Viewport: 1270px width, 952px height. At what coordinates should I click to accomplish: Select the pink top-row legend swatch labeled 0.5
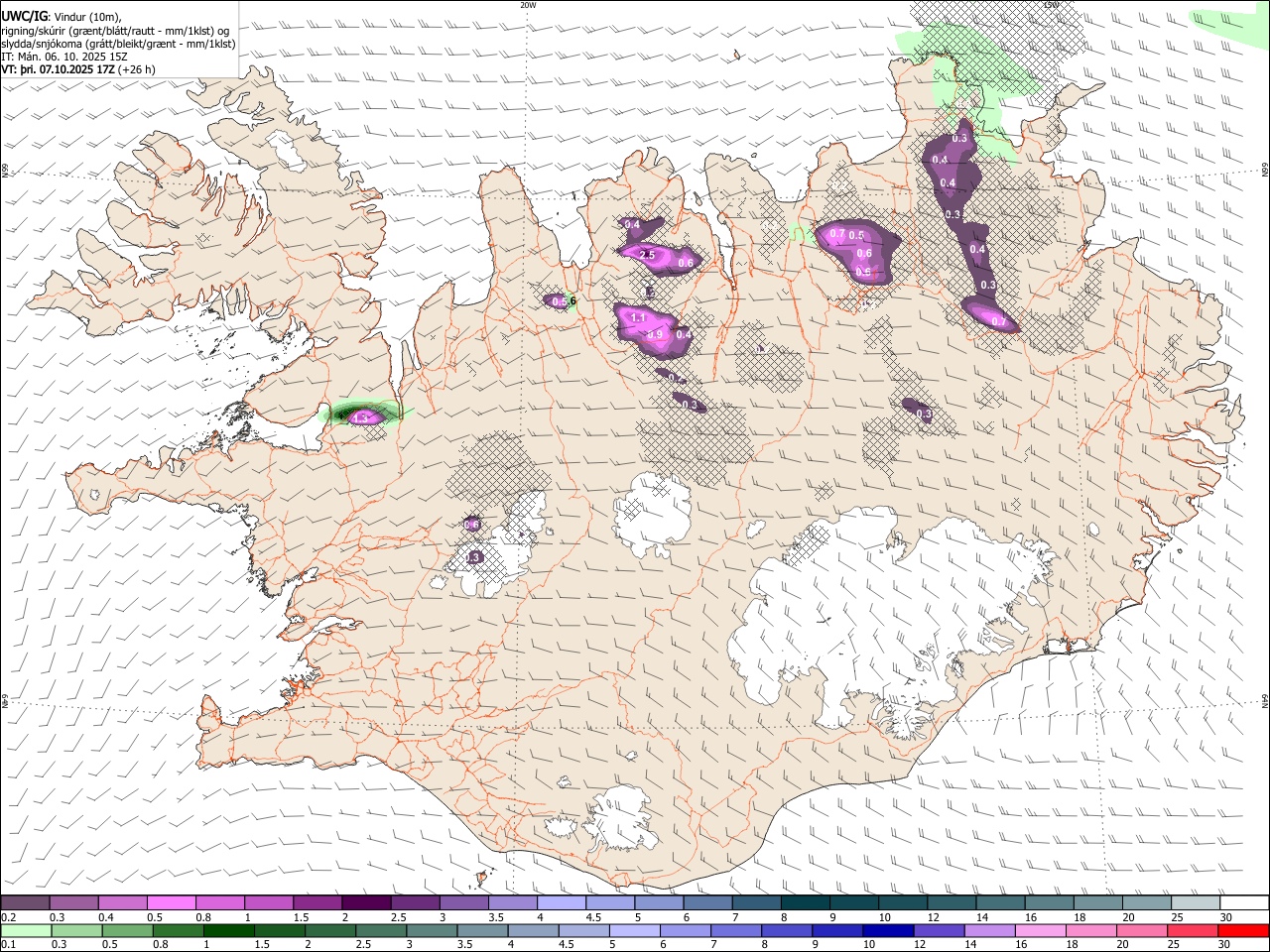click(x=171, y=902)
